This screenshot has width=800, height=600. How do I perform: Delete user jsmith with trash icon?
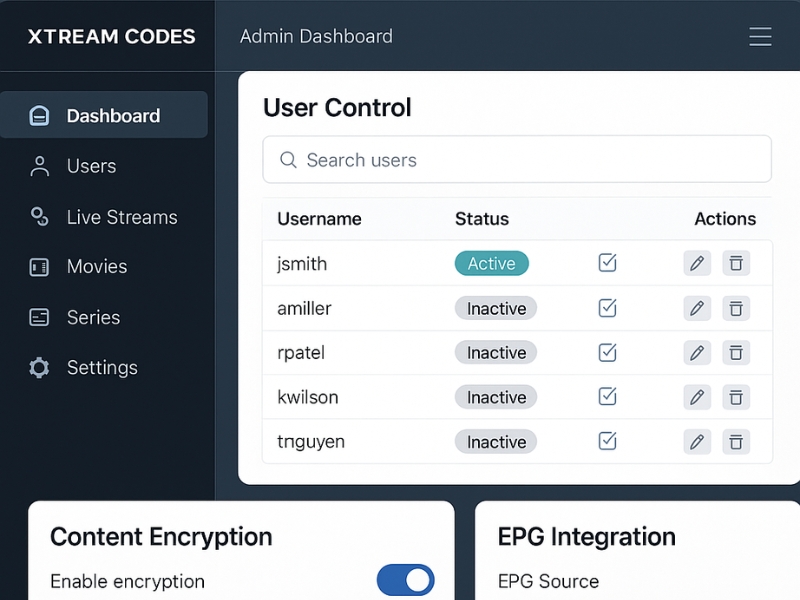736,263
